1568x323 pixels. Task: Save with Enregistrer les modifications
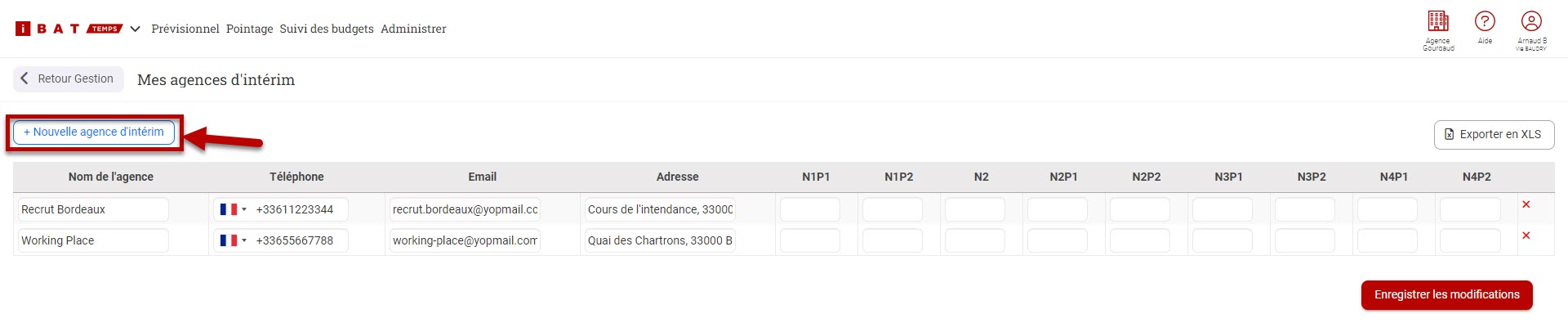pyautogui.click(x=1446, y=295)
